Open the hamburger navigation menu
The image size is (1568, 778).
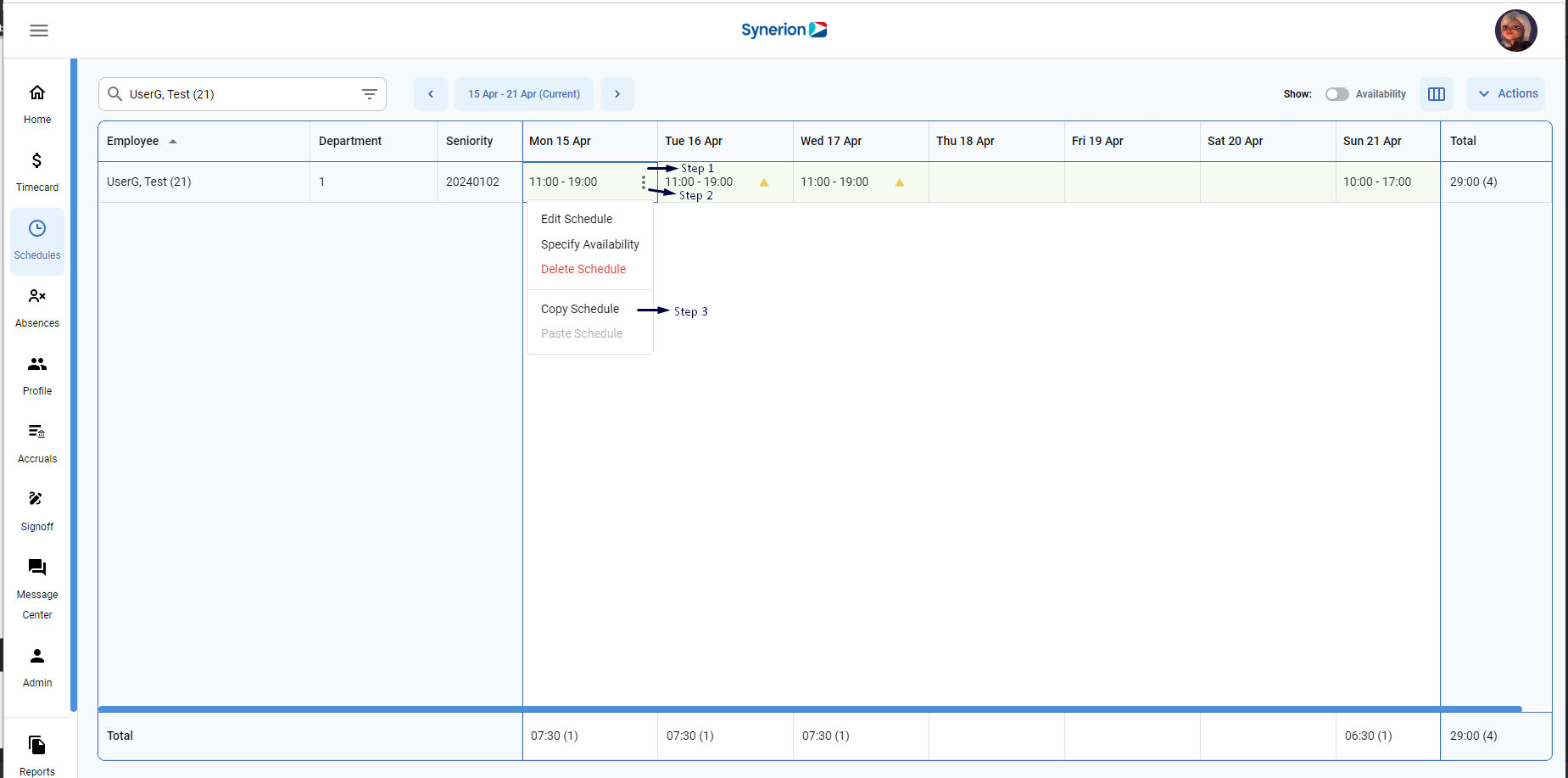pyautogui.click(x=39, y=31)
